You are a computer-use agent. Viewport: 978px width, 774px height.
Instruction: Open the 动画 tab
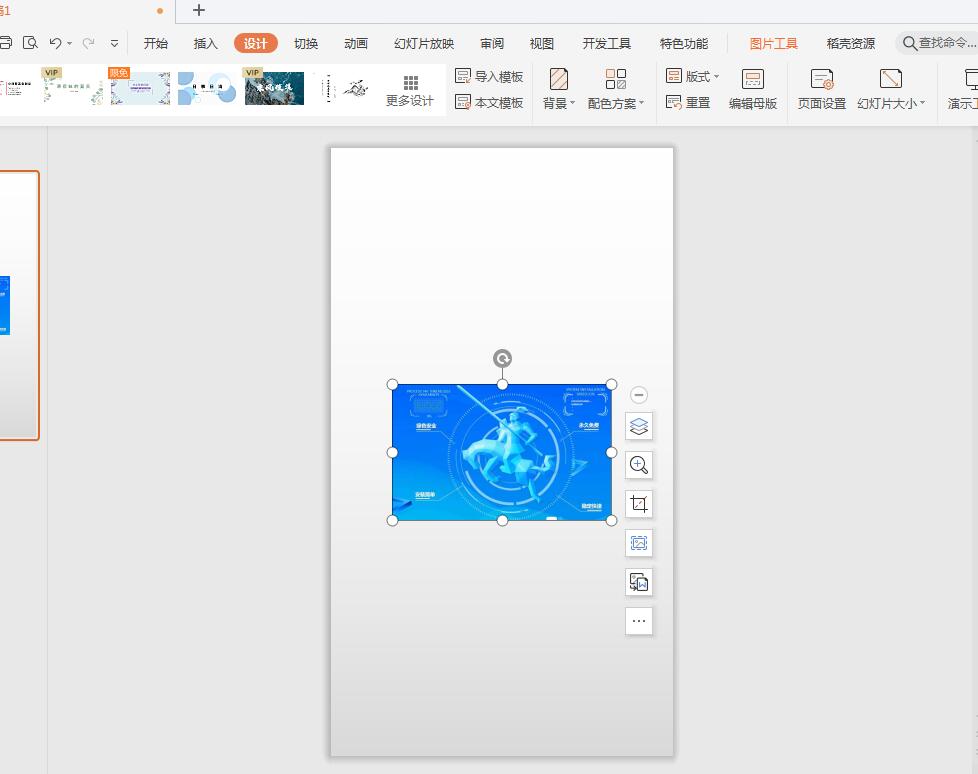[356, 44]
